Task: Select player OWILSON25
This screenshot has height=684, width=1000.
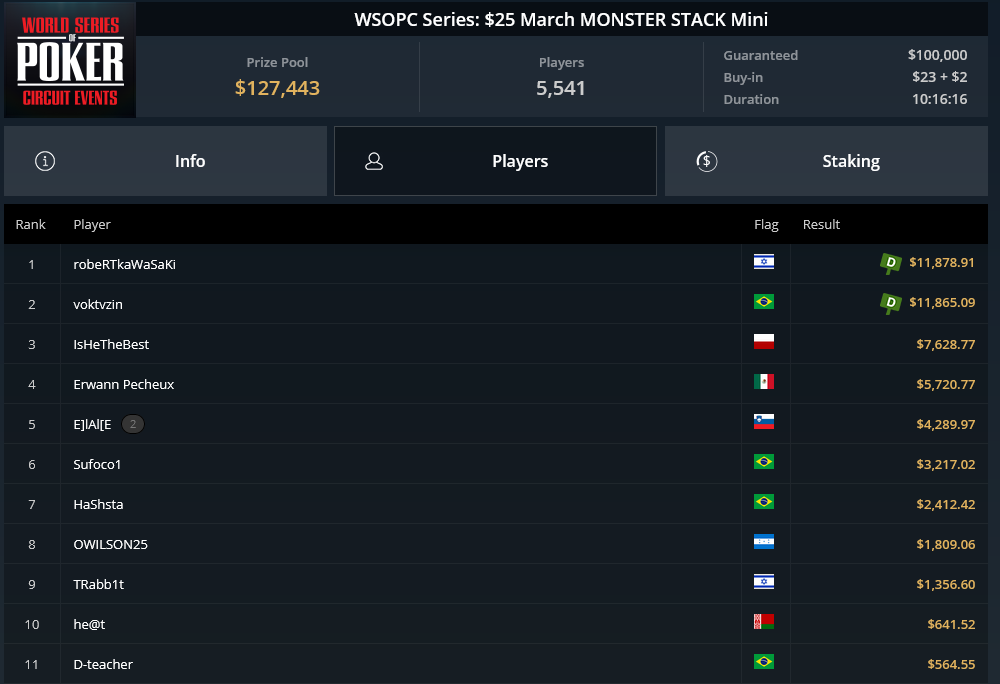Action: pyautogui.click(x=110, y=544)
